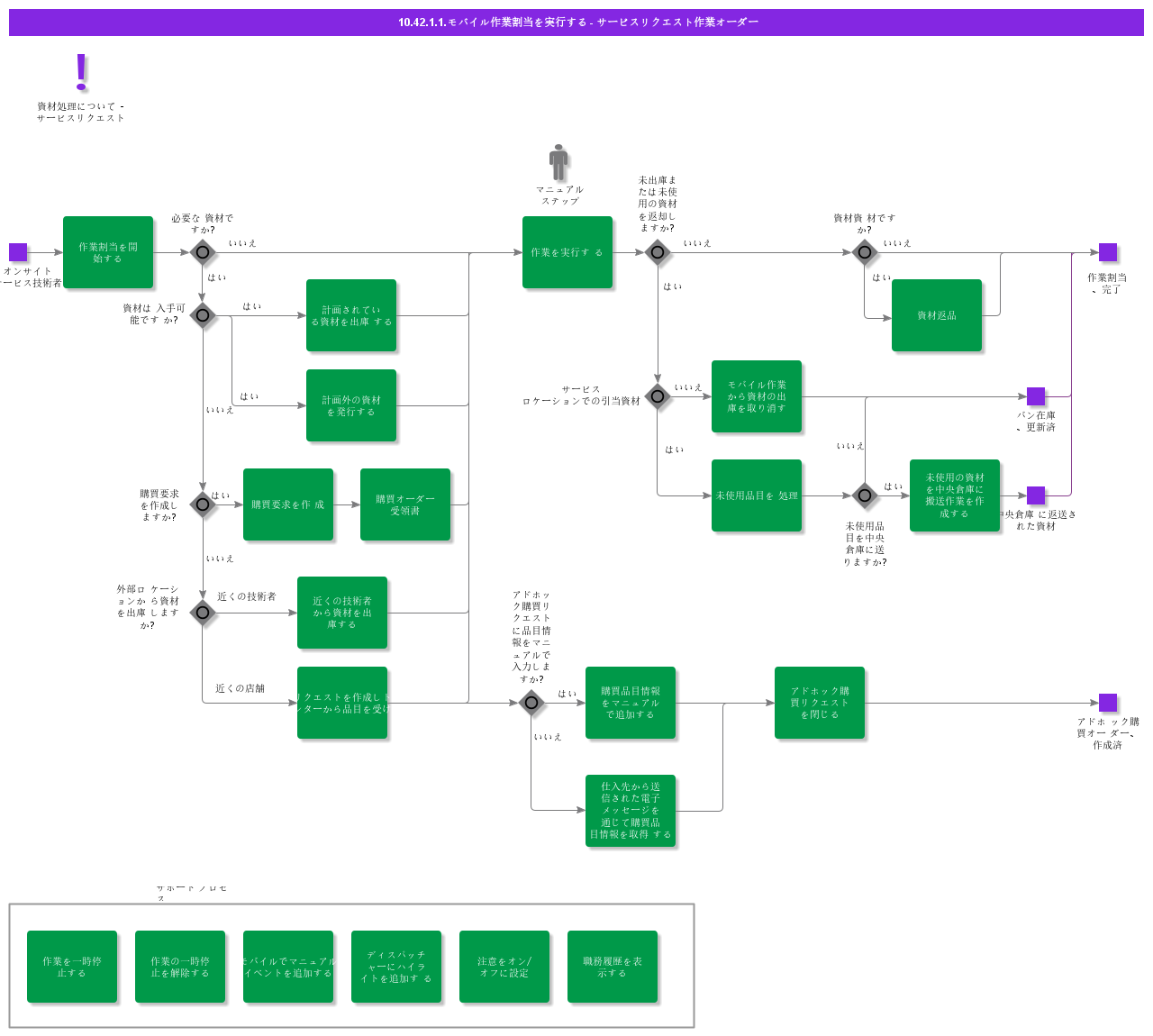Screen dimensions: 1153x1036
Task: Select the 中央倉庫に返送された資材 end event
Action: [x=1036, y=495]
